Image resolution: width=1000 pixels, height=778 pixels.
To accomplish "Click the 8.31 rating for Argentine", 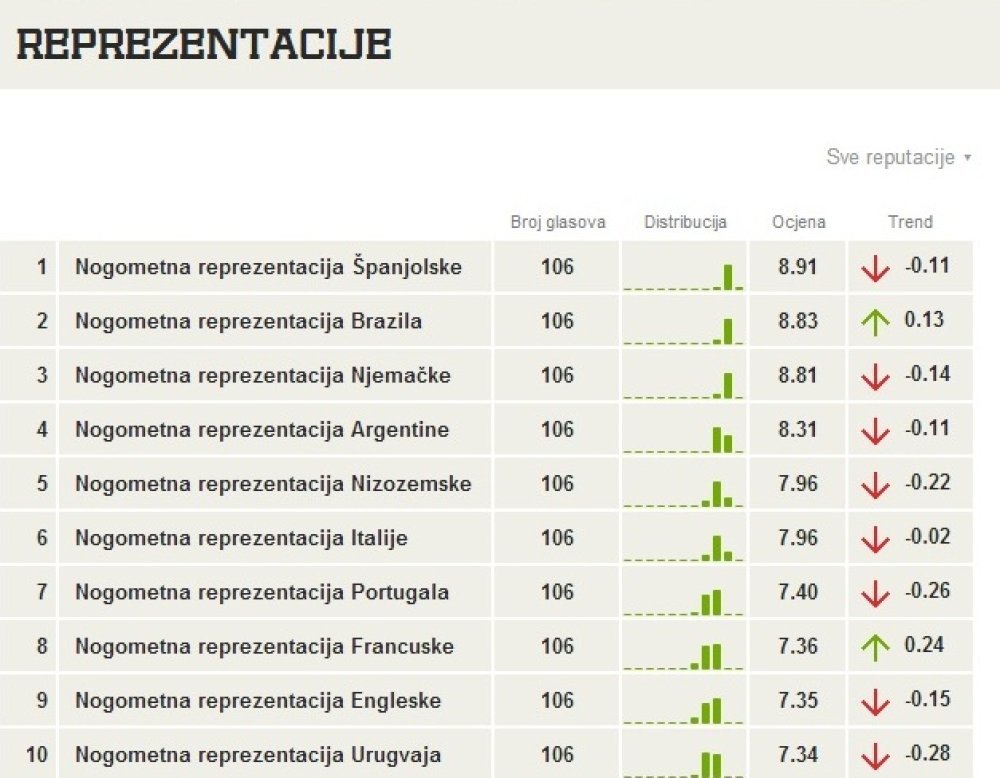I will tap(797, 430).
